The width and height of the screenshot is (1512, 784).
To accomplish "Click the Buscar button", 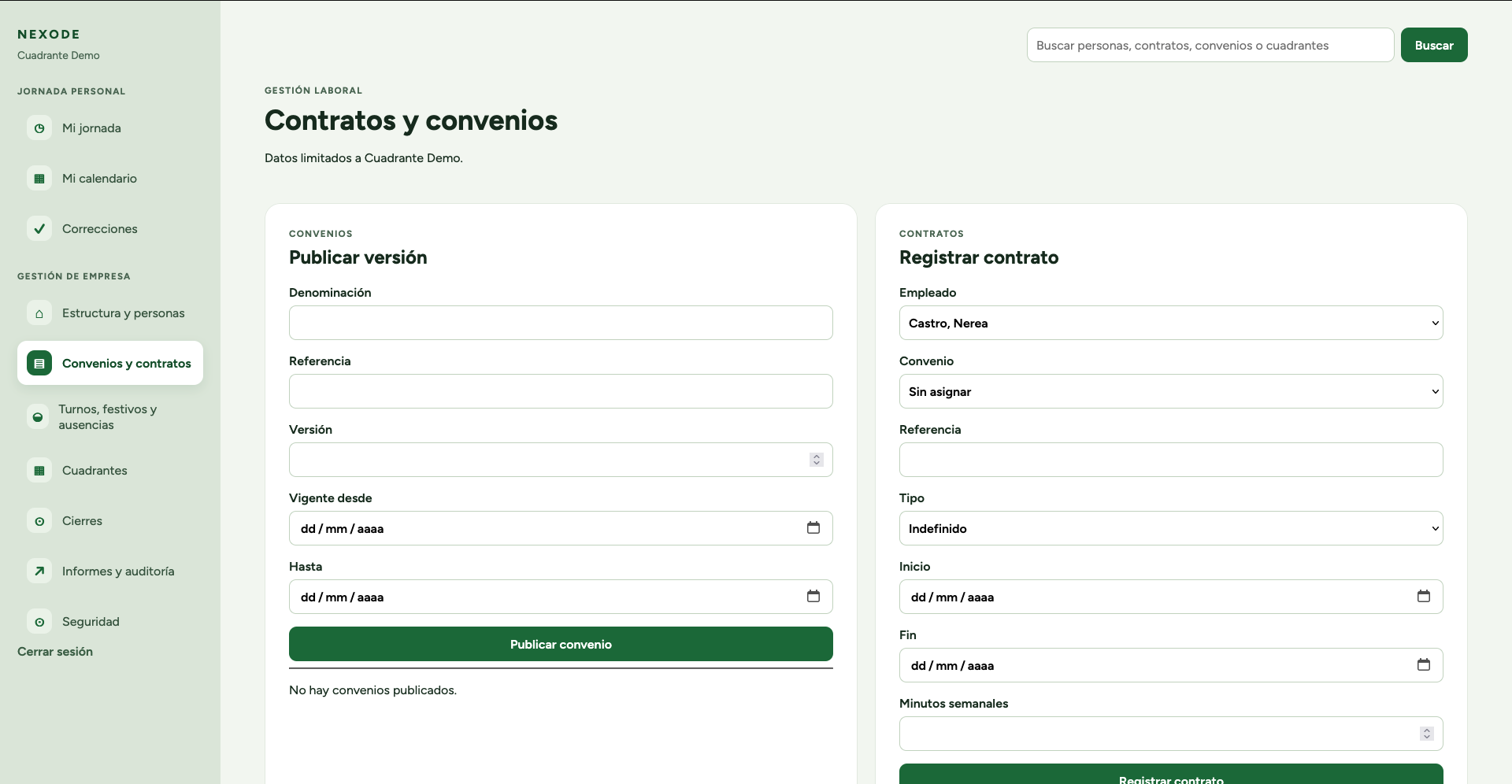I will (1434, 45).
